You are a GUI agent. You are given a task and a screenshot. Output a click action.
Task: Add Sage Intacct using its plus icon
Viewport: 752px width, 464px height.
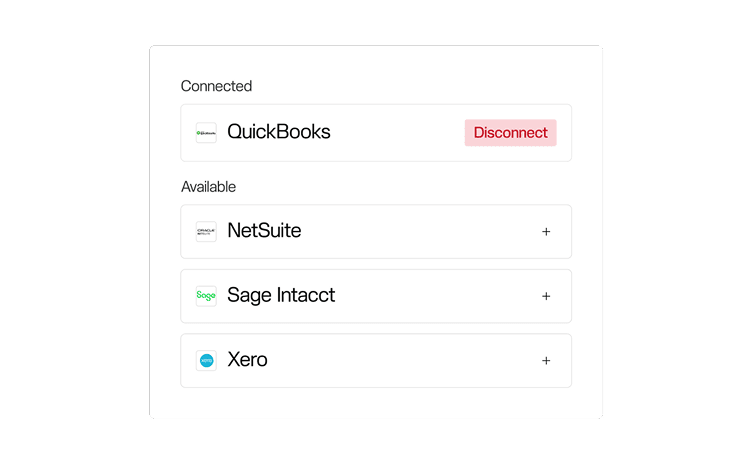click(x=546, y=296)
